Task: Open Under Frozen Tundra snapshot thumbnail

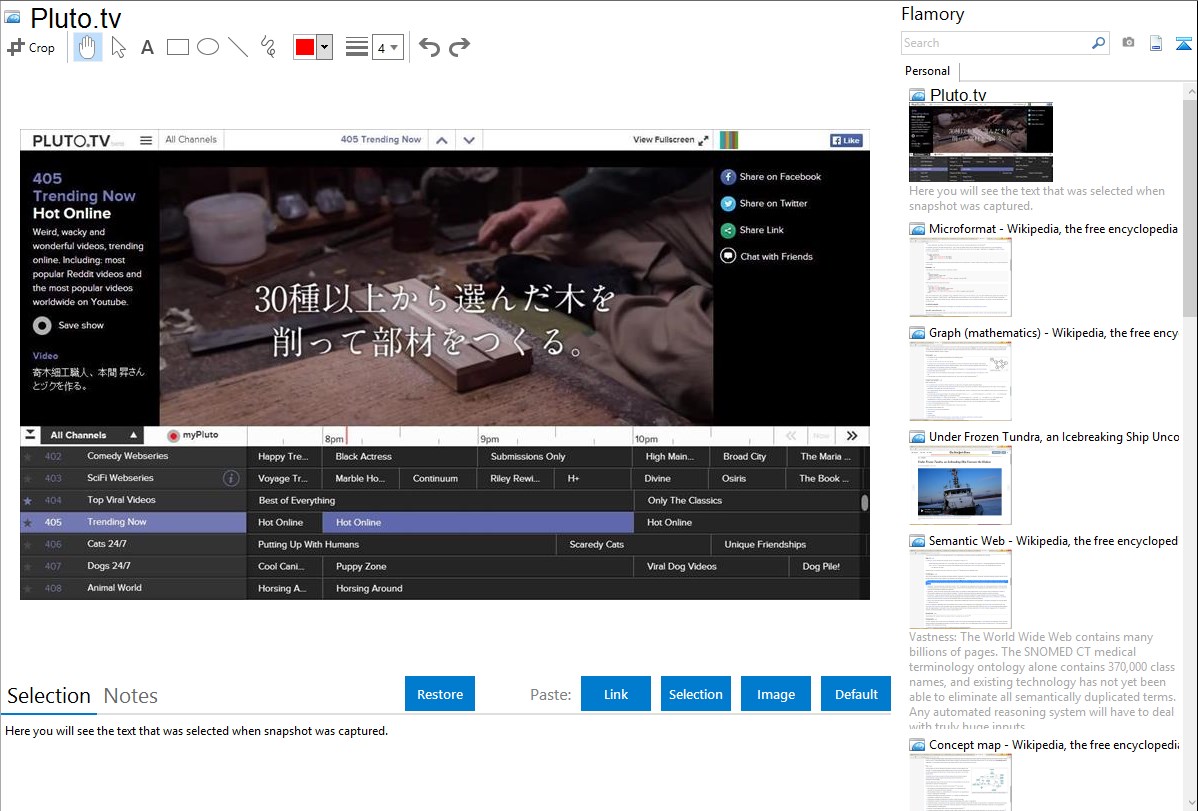Action: pyautogui.click(x=960, y=485)
